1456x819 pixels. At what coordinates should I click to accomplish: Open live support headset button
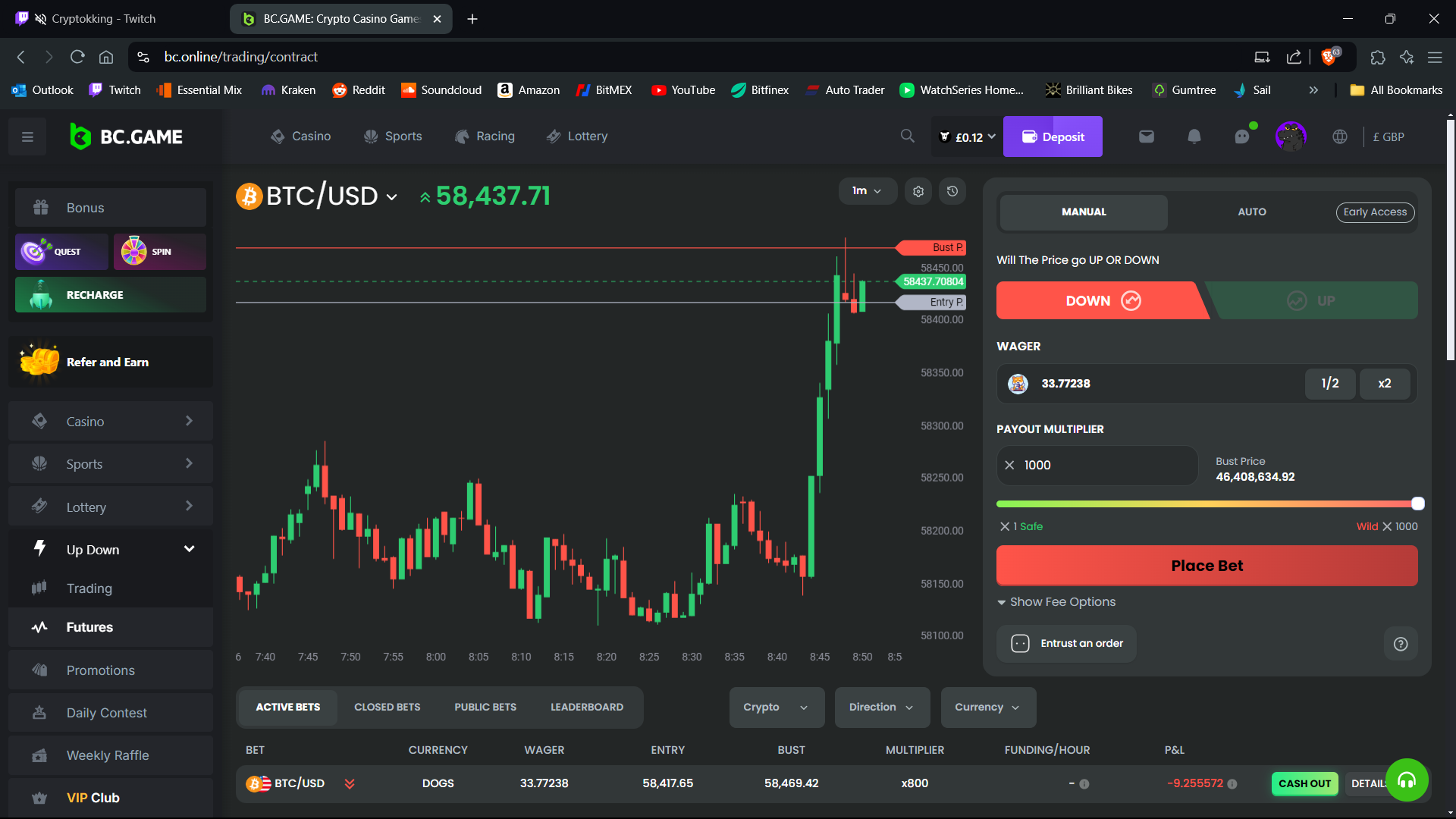pos(1407,780)
